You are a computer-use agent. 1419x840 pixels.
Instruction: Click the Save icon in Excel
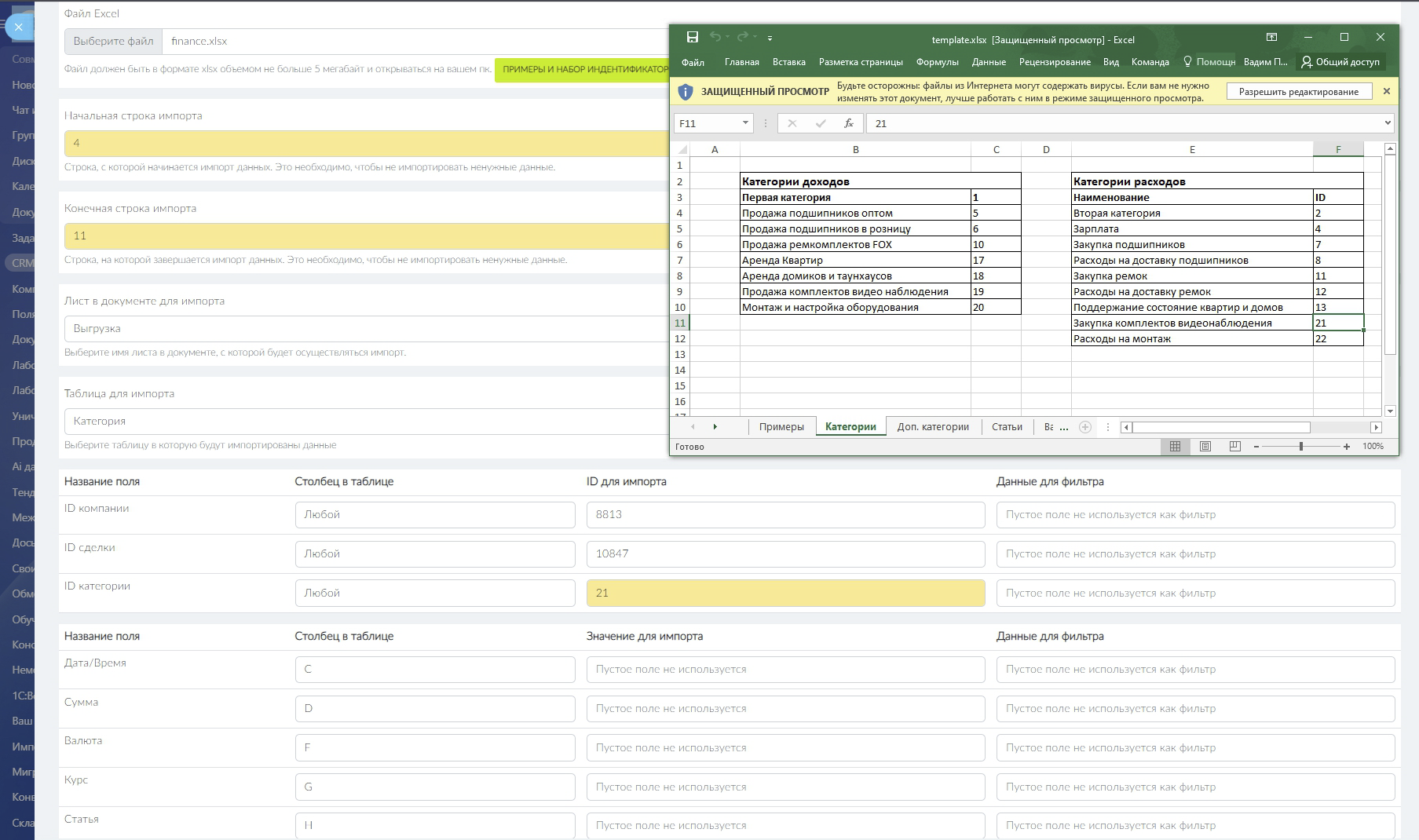coord(692,37)
